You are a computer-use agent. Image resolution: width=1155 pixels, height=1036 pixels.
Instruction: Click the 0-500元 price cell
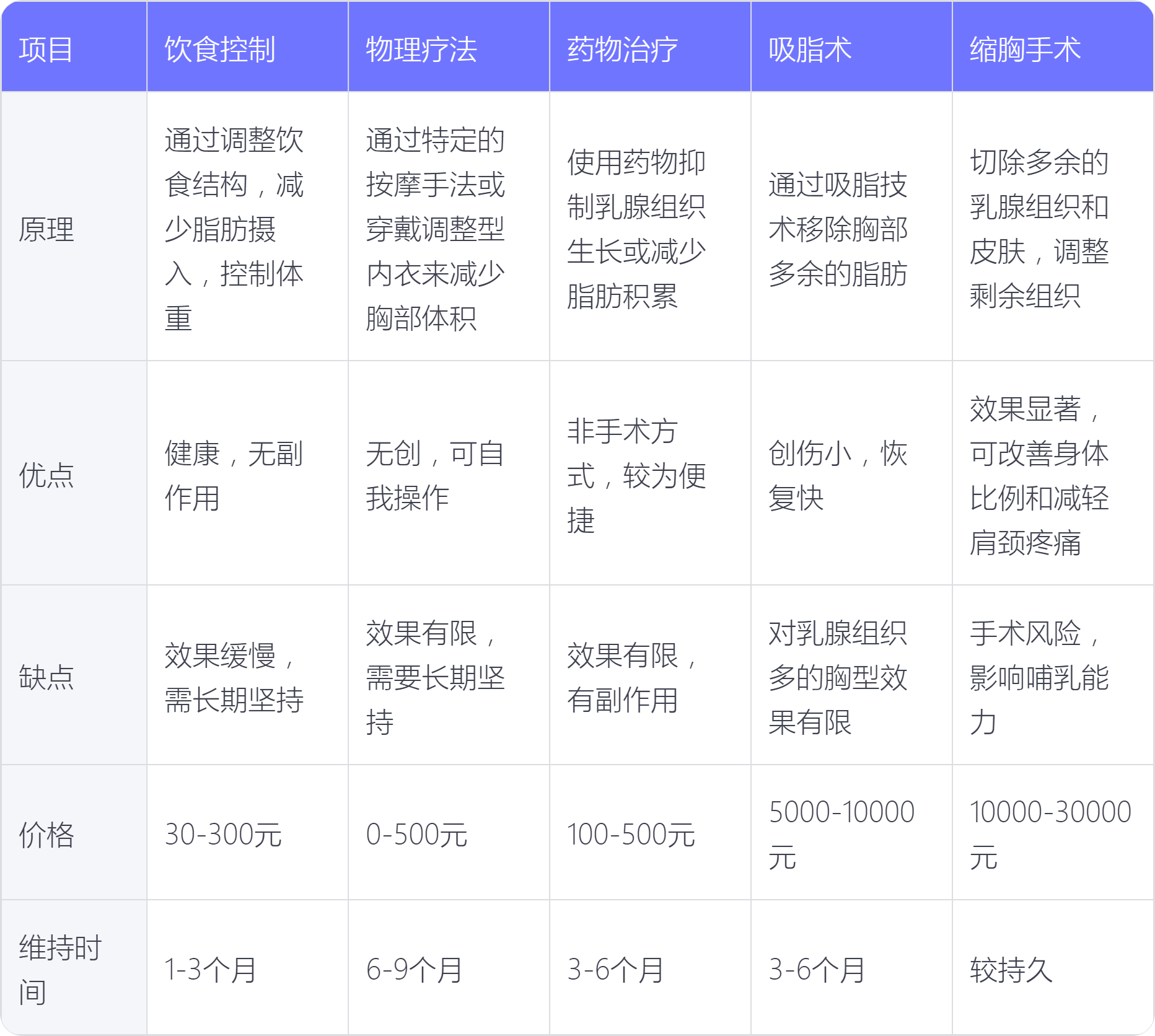point(417,835)
